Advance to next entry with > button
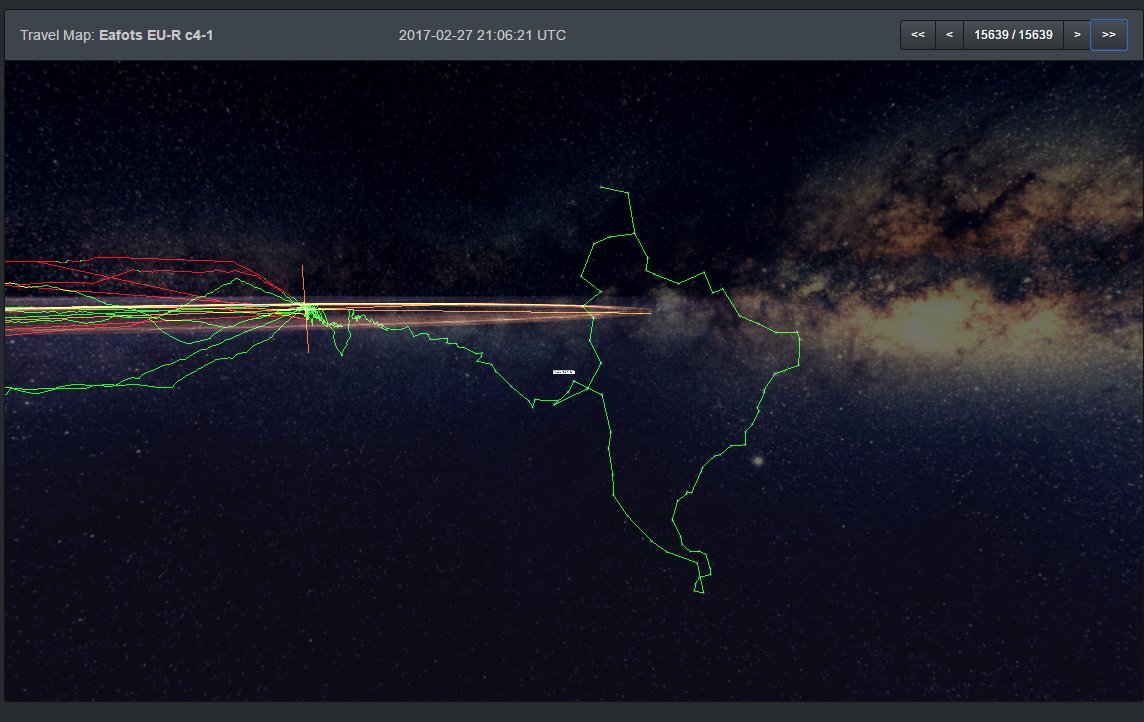The width and height of the screenshot is (1144, 722). (1077, 35)
